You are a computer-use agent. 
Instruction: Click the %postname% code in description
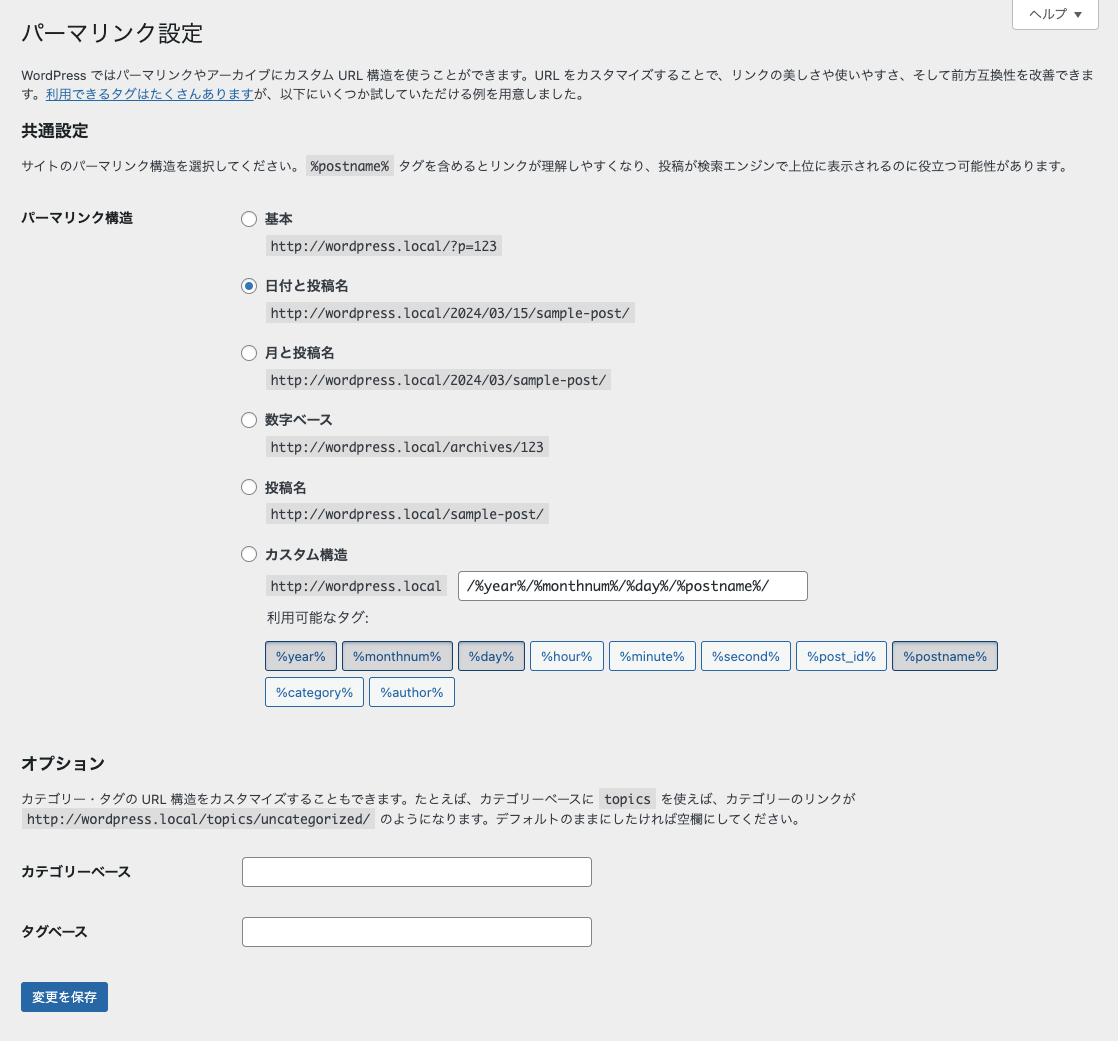[x=349, y=166]
